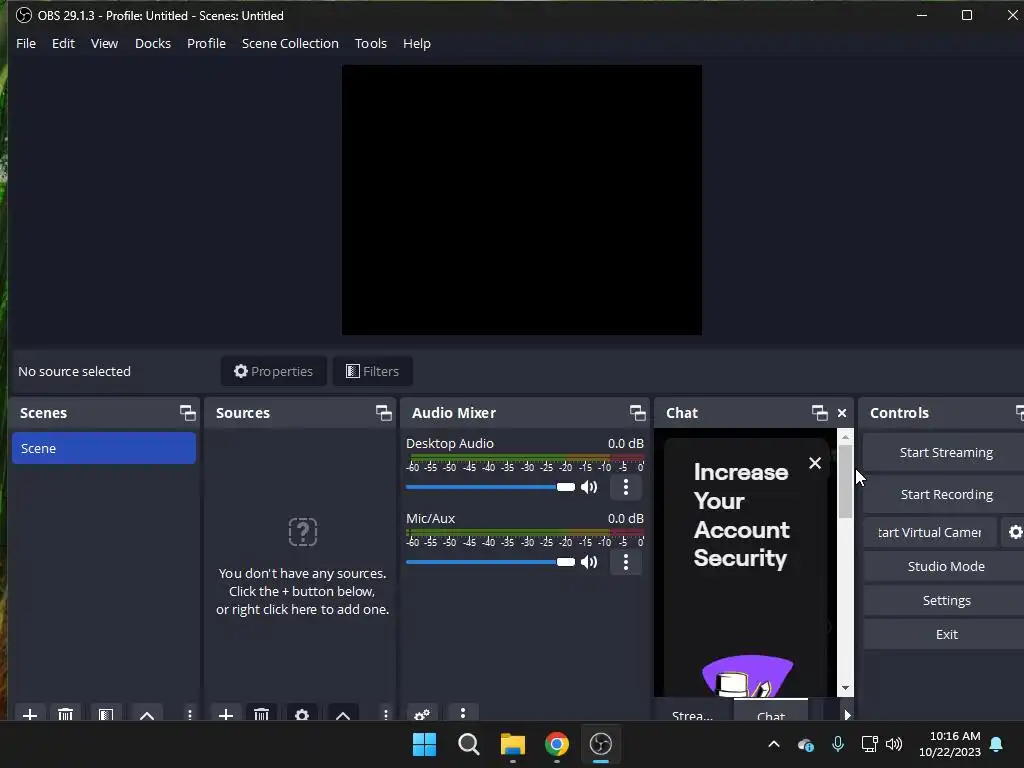The width and height of the screenshot is (1024, 768).
Task: Open the notifications bell in the taskbar
Action: [996, 744]
